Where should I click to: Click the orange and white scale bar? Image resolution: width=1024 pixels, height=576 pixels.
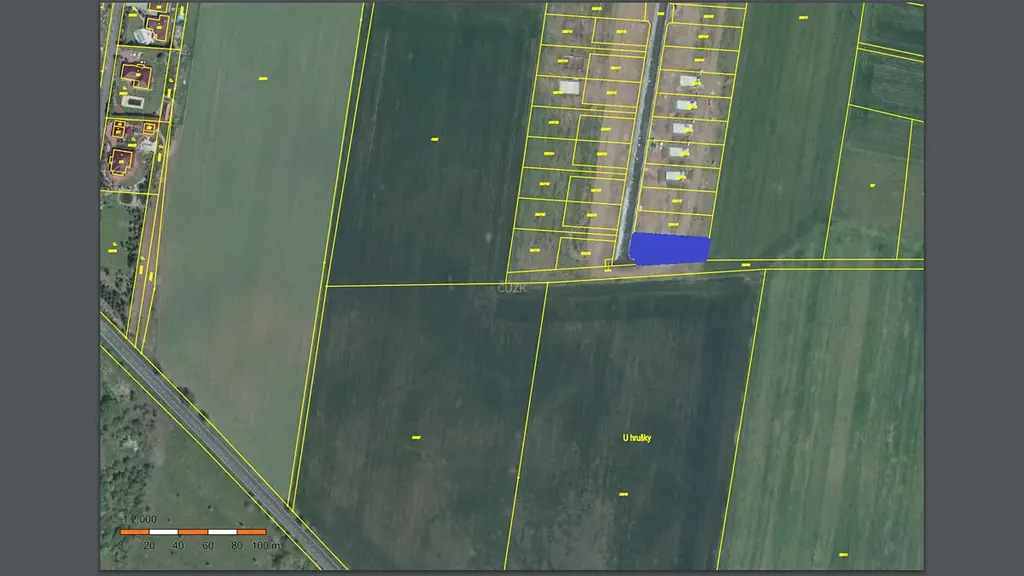(193, 532)
